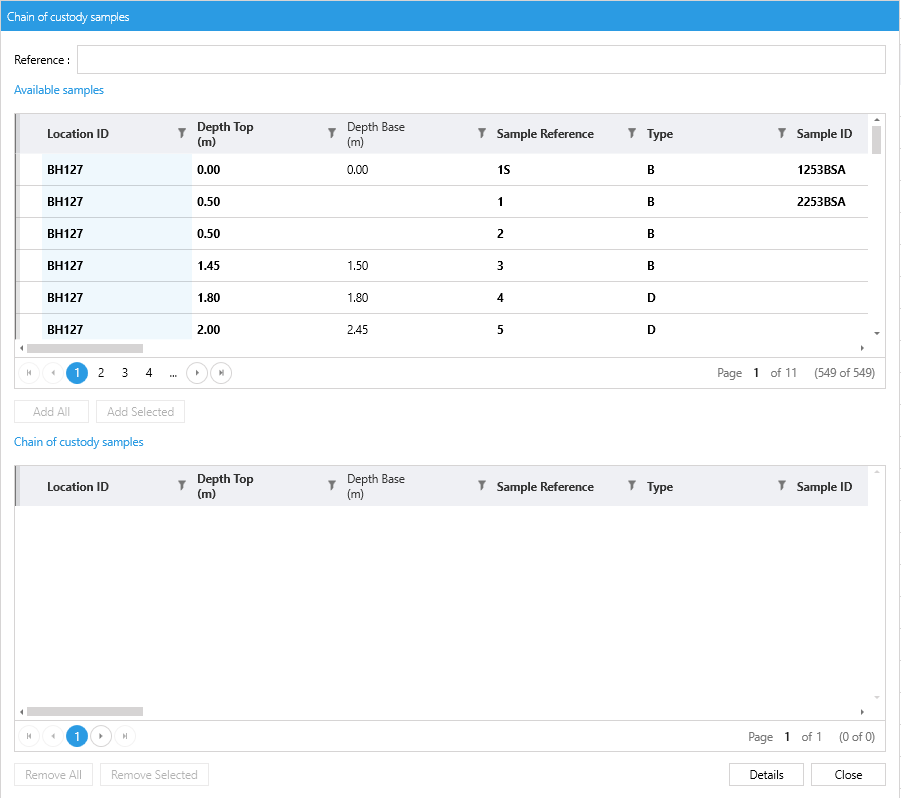
Task: Select page 1 in Chain of custody pager
Action: pyautogui.click(x=77, y=737)
